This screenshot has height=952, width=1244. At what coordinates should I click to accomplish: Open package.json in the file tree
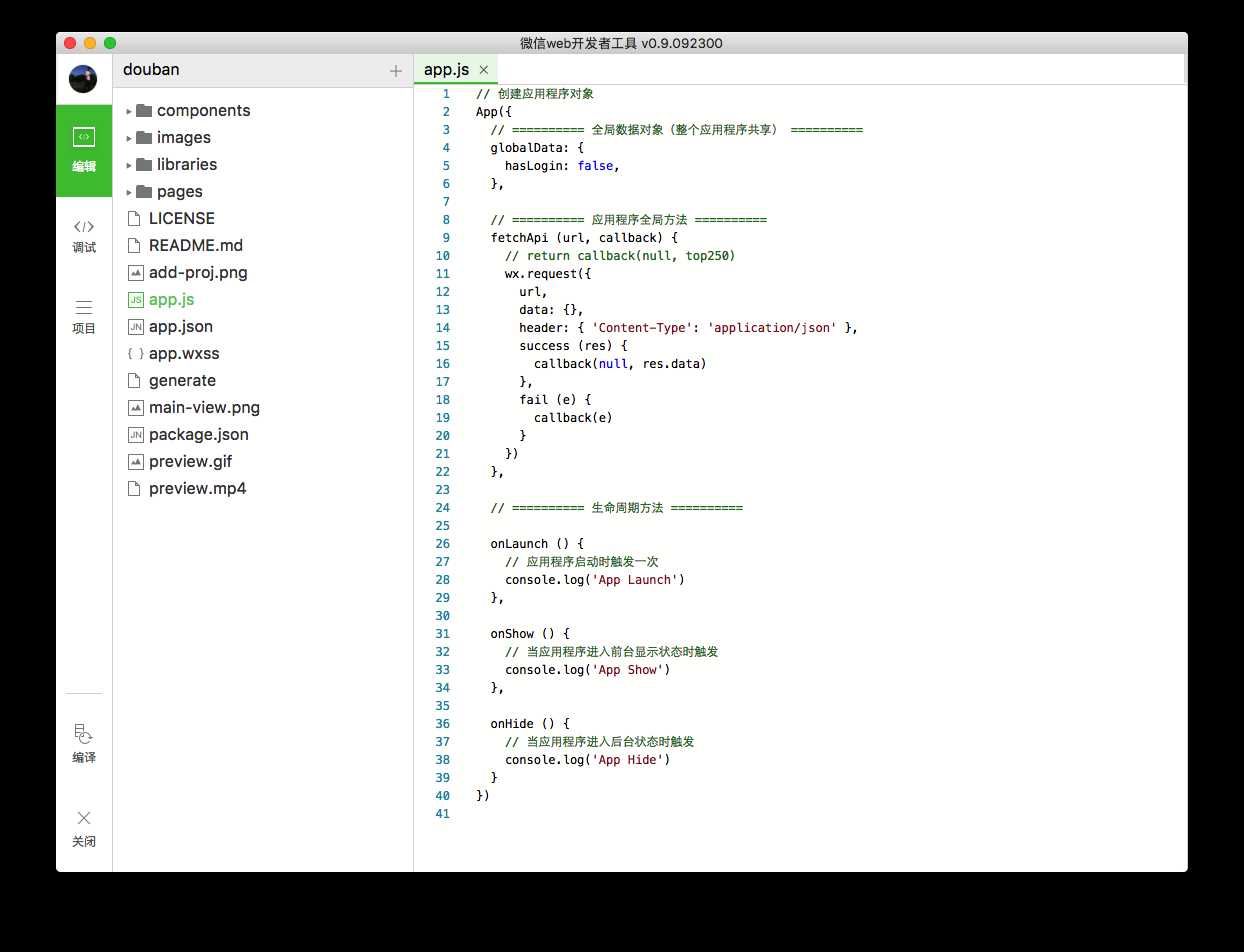pos(199,434)
